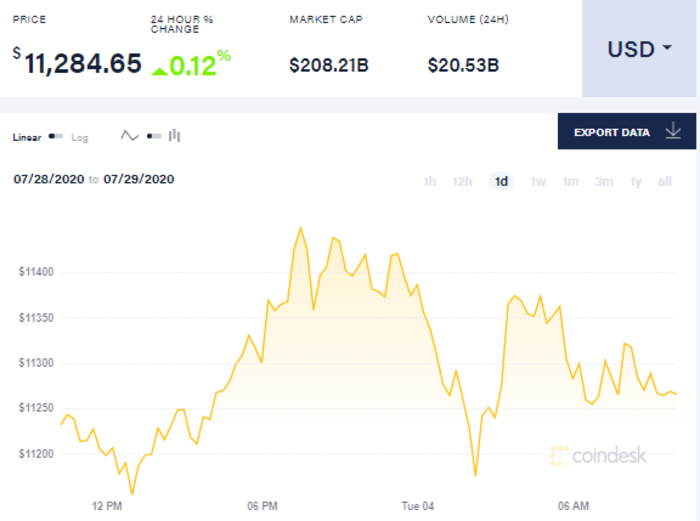
Task: Switch chart to 1w range
Action: tap(538, 181)
